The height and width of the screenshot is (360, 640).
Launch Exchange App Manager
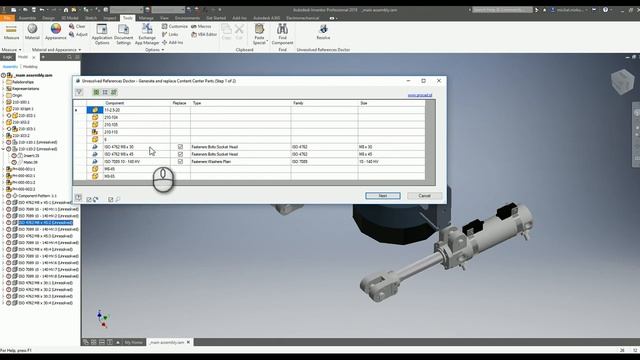coord(147,34)
